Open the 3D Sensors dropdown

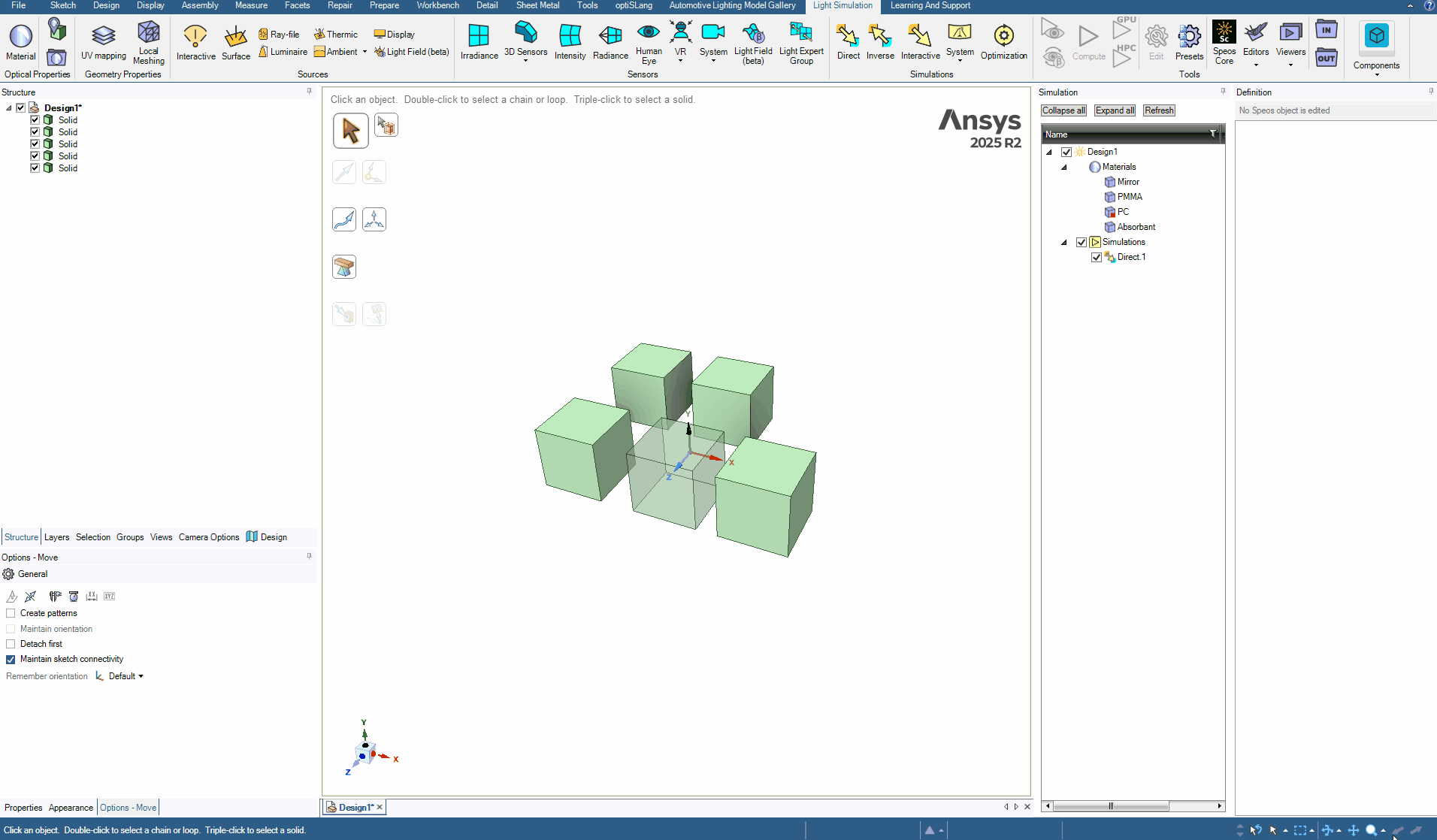[525, 61]
